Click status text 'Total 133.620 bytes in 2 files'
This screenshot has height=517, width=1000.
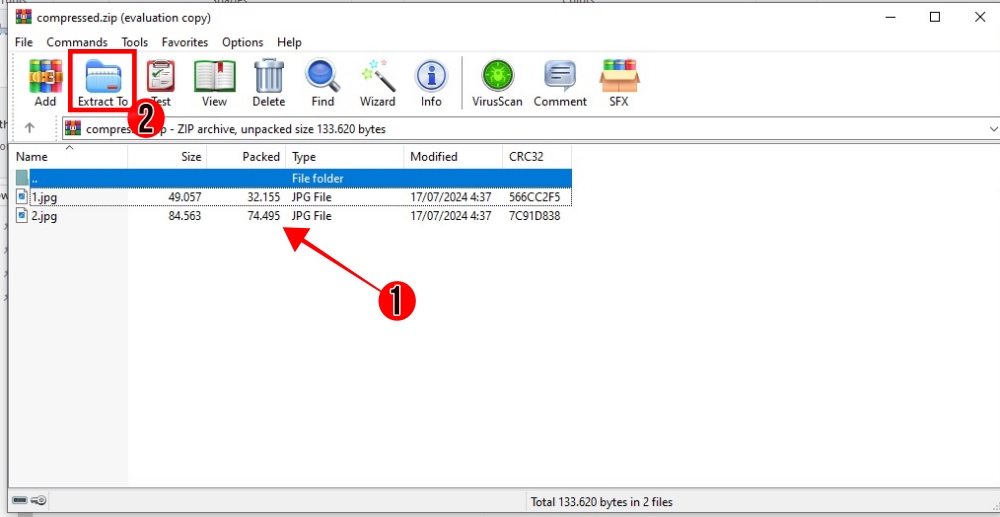(x=601, y=502)
